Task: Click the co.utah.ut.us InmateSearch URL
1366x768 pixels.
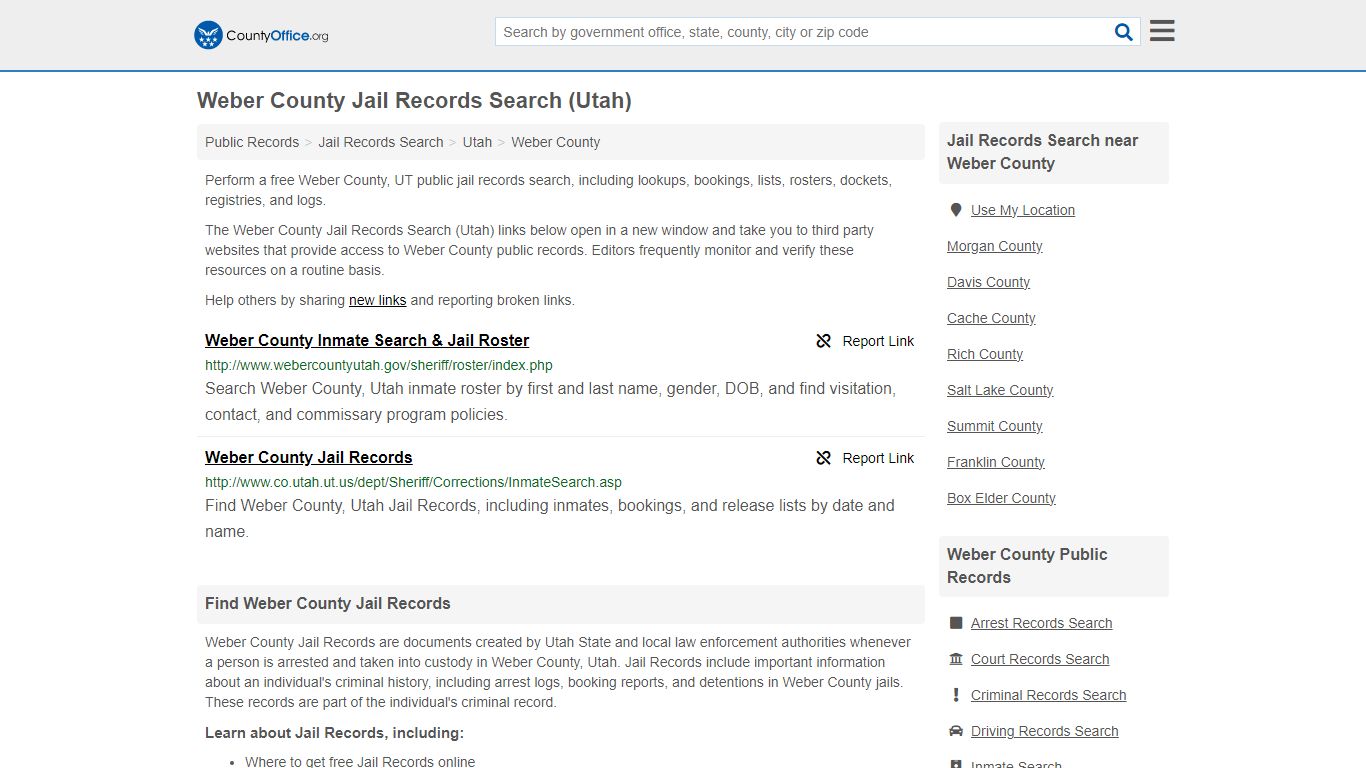Action: pyautogui.click(x=413, y=482)
